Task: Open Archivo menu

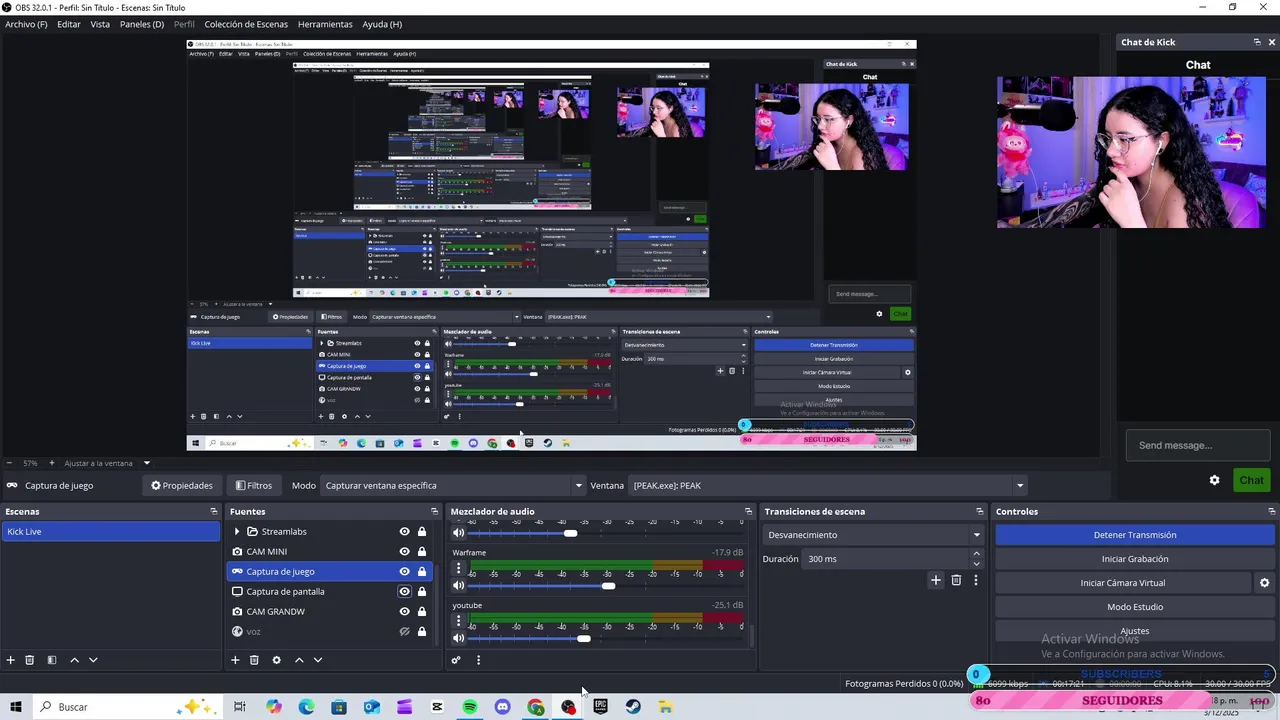Action: [x=26, y=24]
